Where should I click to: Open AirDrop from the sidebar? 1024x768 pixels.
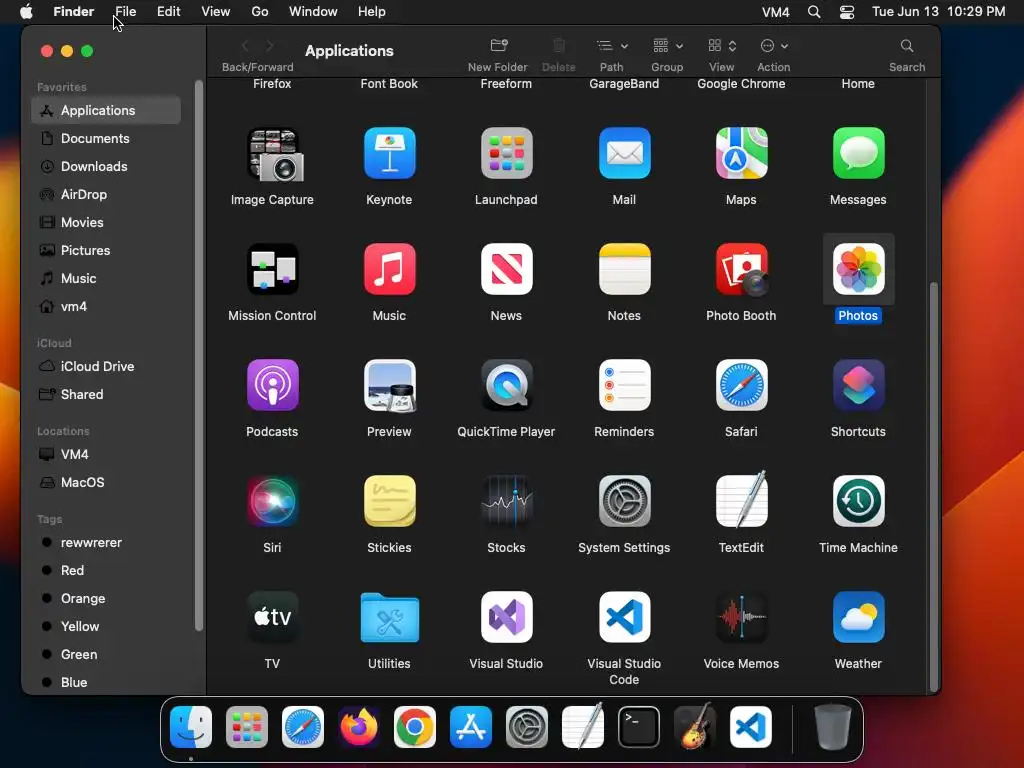click(106, 195)
